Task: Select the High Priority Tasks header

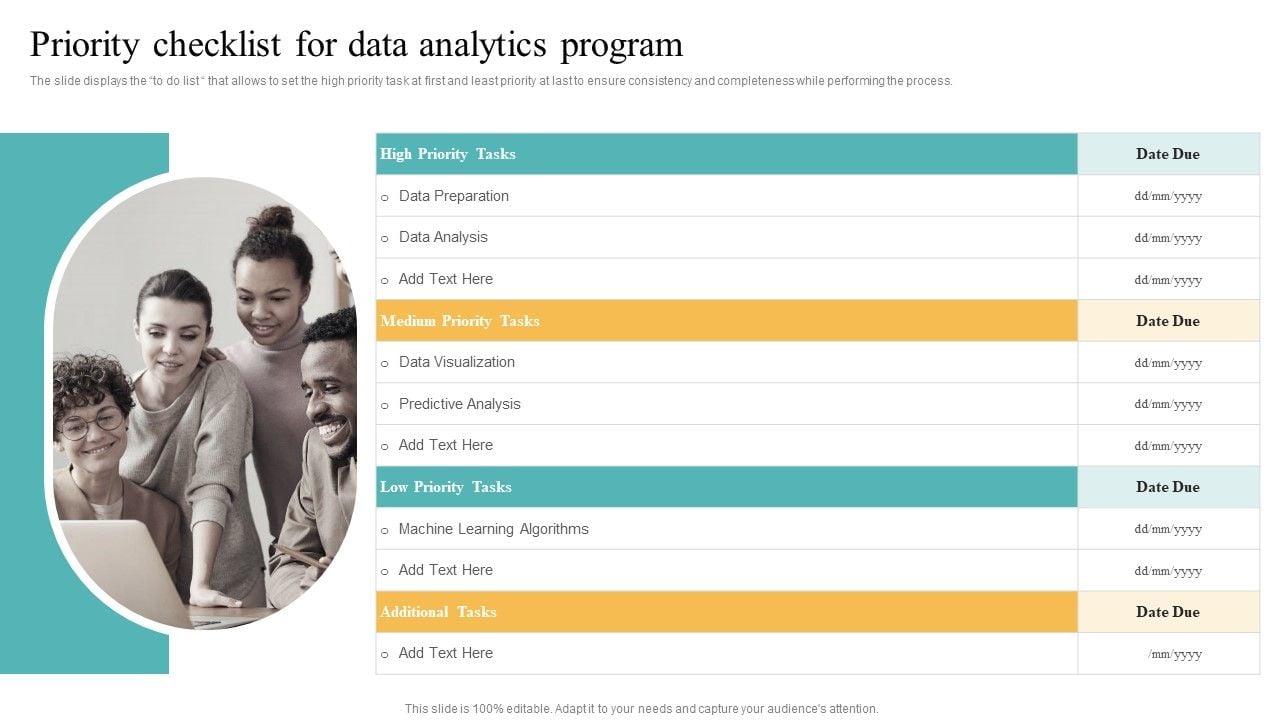Action: [x=448, y=154]
